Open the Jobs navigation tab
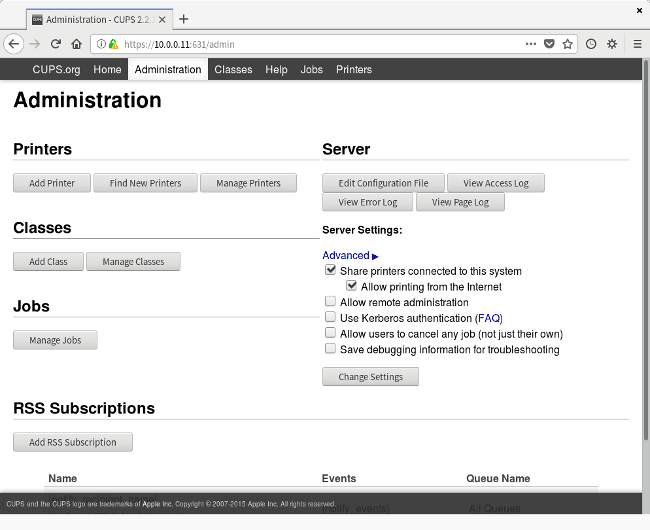This screenshot has width=650, height=530. point(312,70)
